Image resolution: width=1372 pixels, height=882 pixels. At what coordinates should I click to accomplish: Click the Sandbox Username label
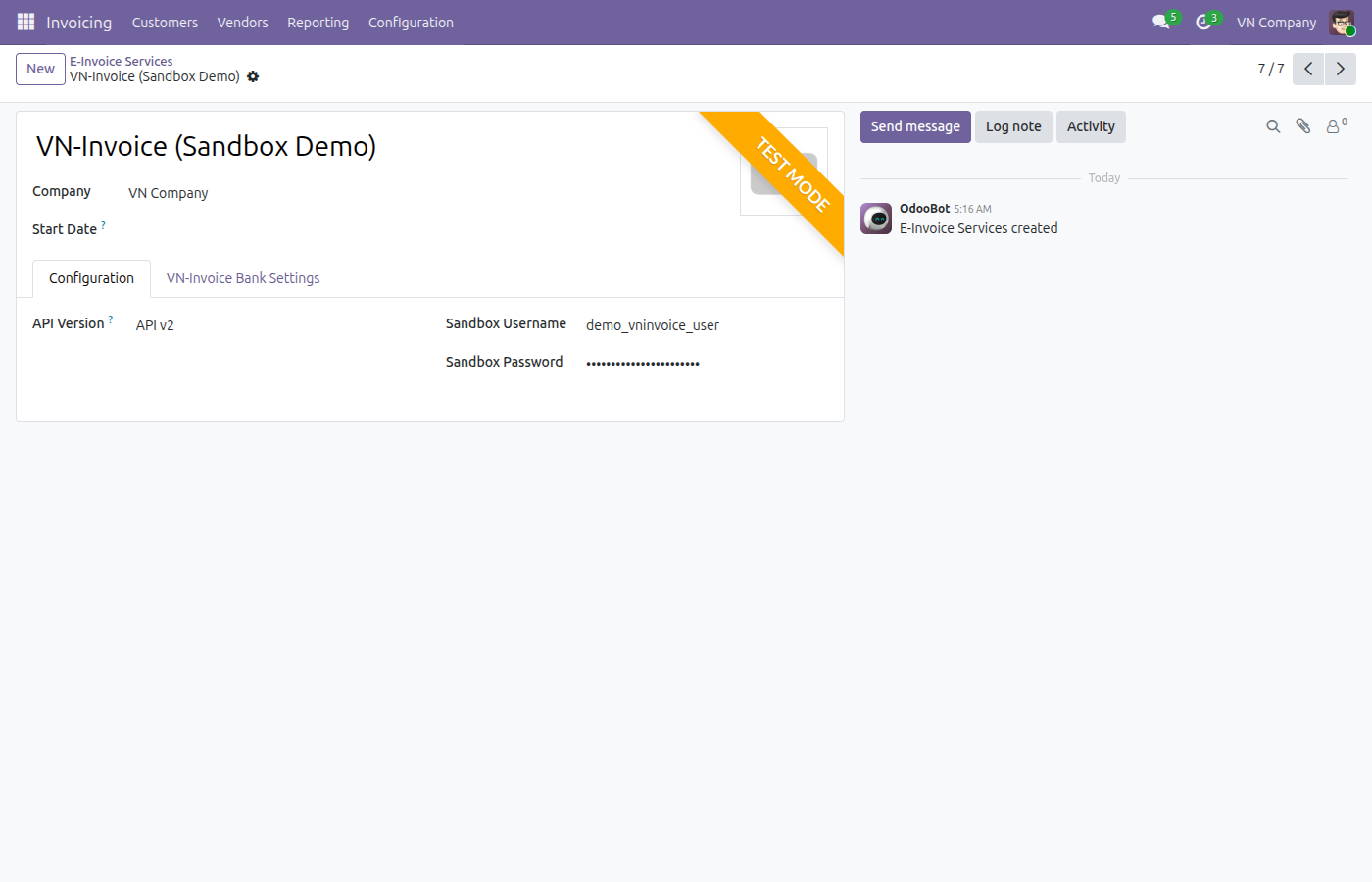[x=506, y=323]
